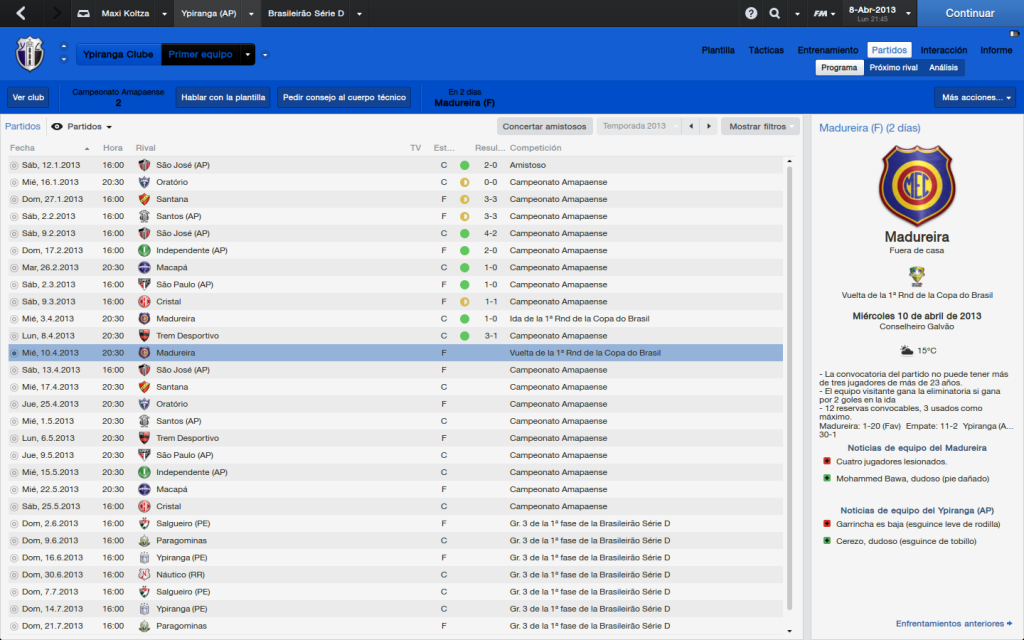Switch to Análisis subtab
1024x640 pixels.
tap(943, 67)
